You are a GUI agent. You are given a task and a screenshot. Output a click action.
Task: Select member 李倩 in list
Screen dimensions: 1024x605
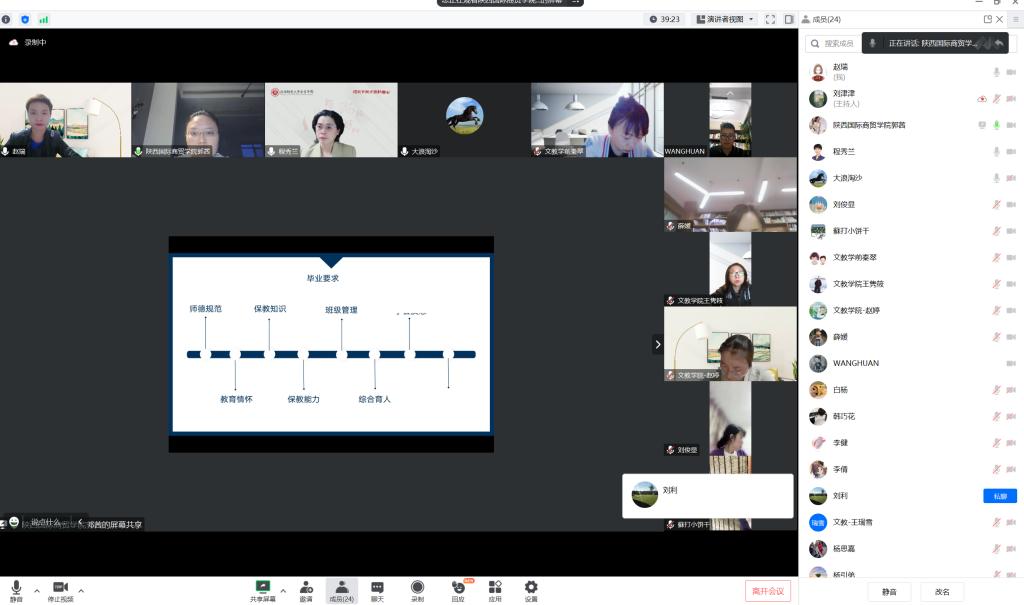point(911,469)
